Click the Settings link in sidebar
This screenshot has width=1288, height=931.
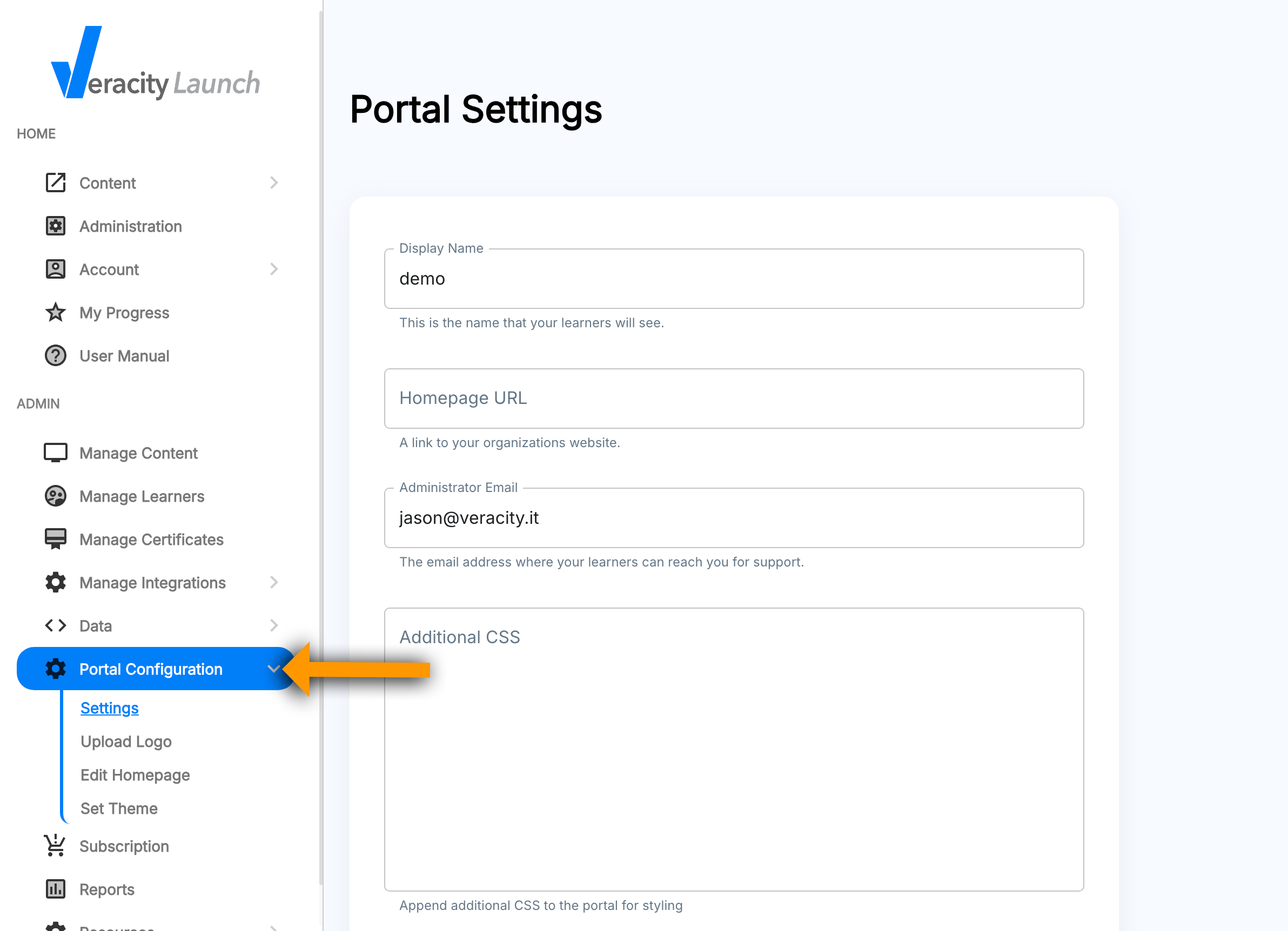109,708
